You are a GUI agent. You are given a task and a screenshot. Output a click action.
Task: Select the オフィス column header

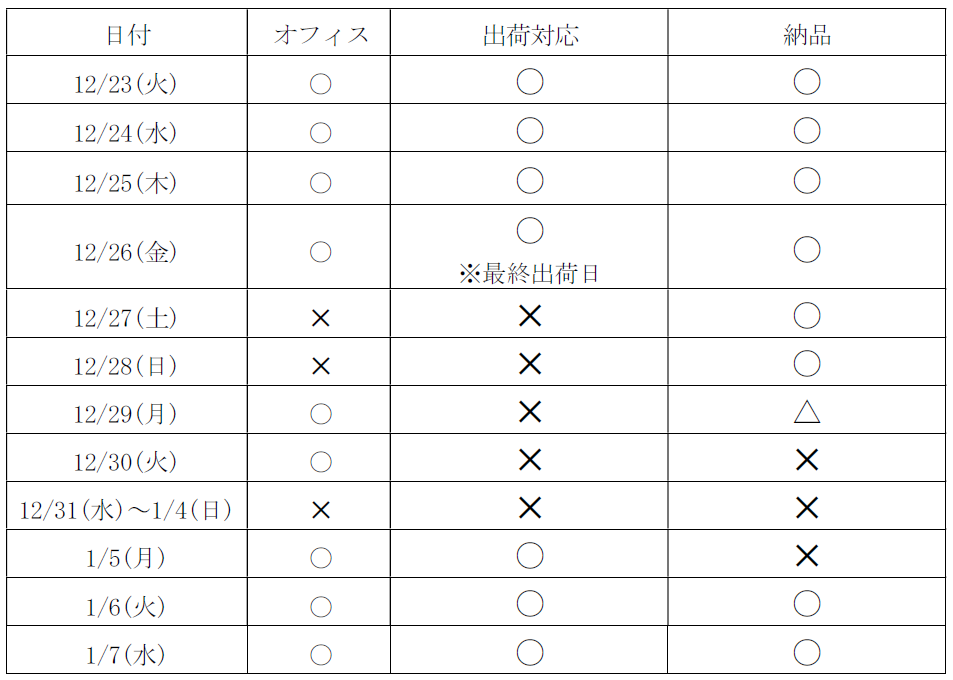coord(320,36)
